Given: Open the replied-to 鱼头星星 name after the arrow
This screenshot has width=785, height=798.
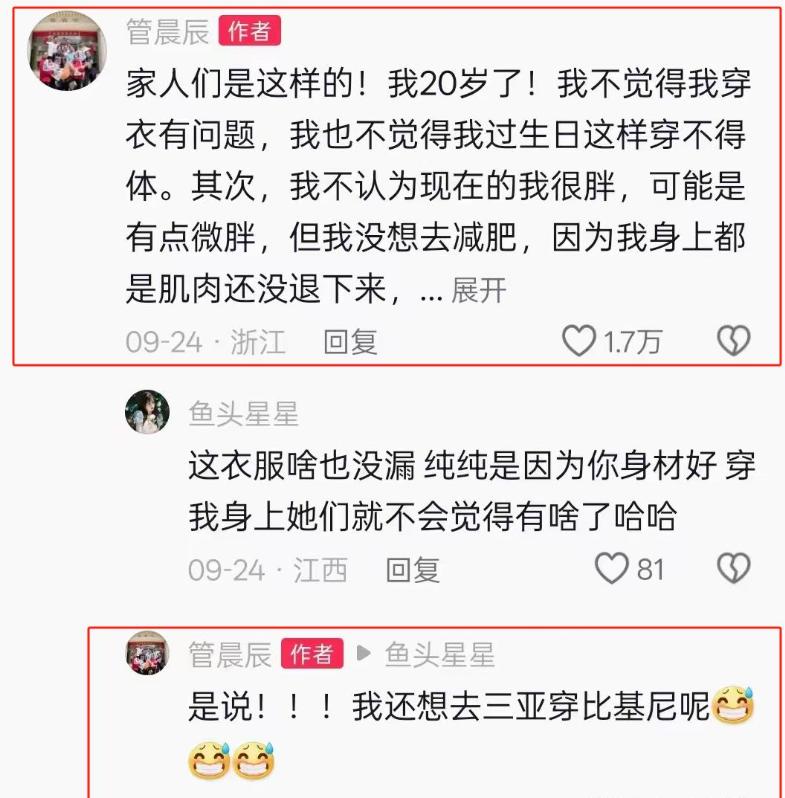Looking at the screenshot, I should tap(440, 654).
